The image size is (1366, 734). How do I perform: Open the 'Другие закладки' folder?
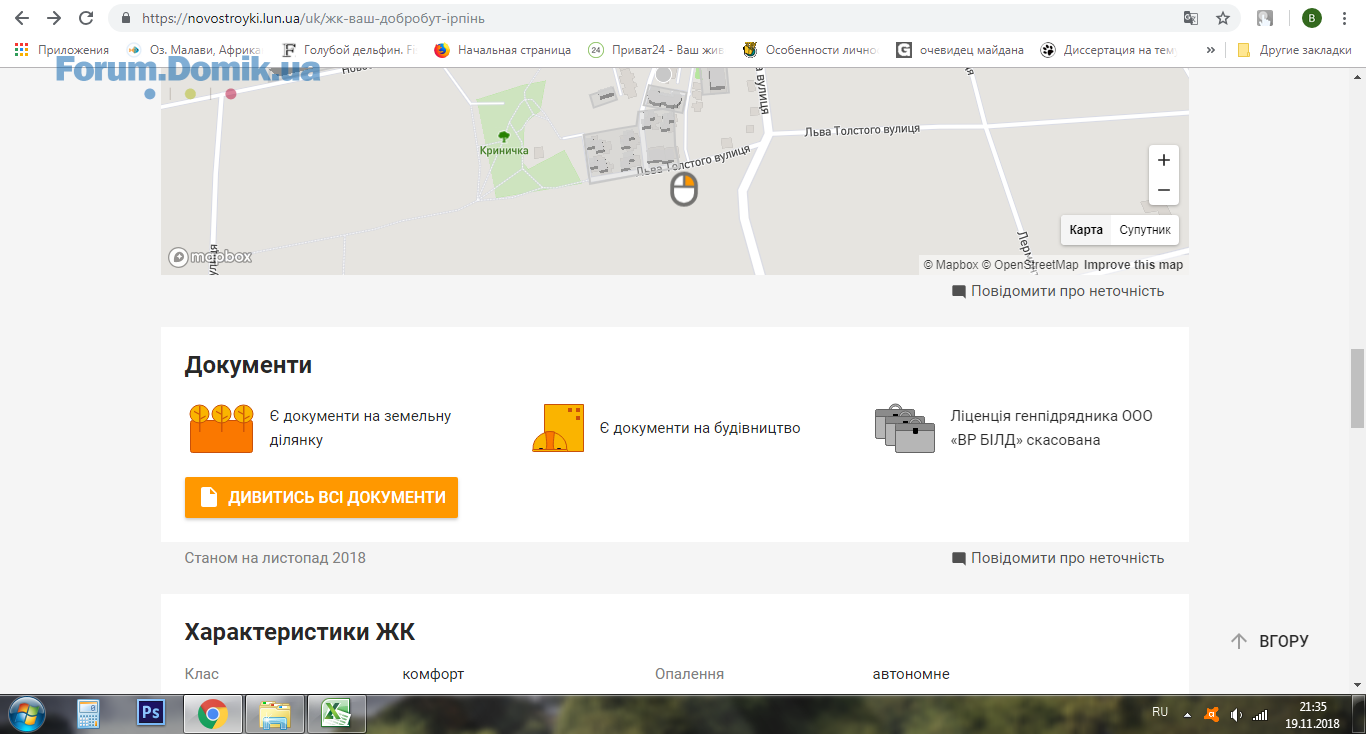pos(1294,49)
